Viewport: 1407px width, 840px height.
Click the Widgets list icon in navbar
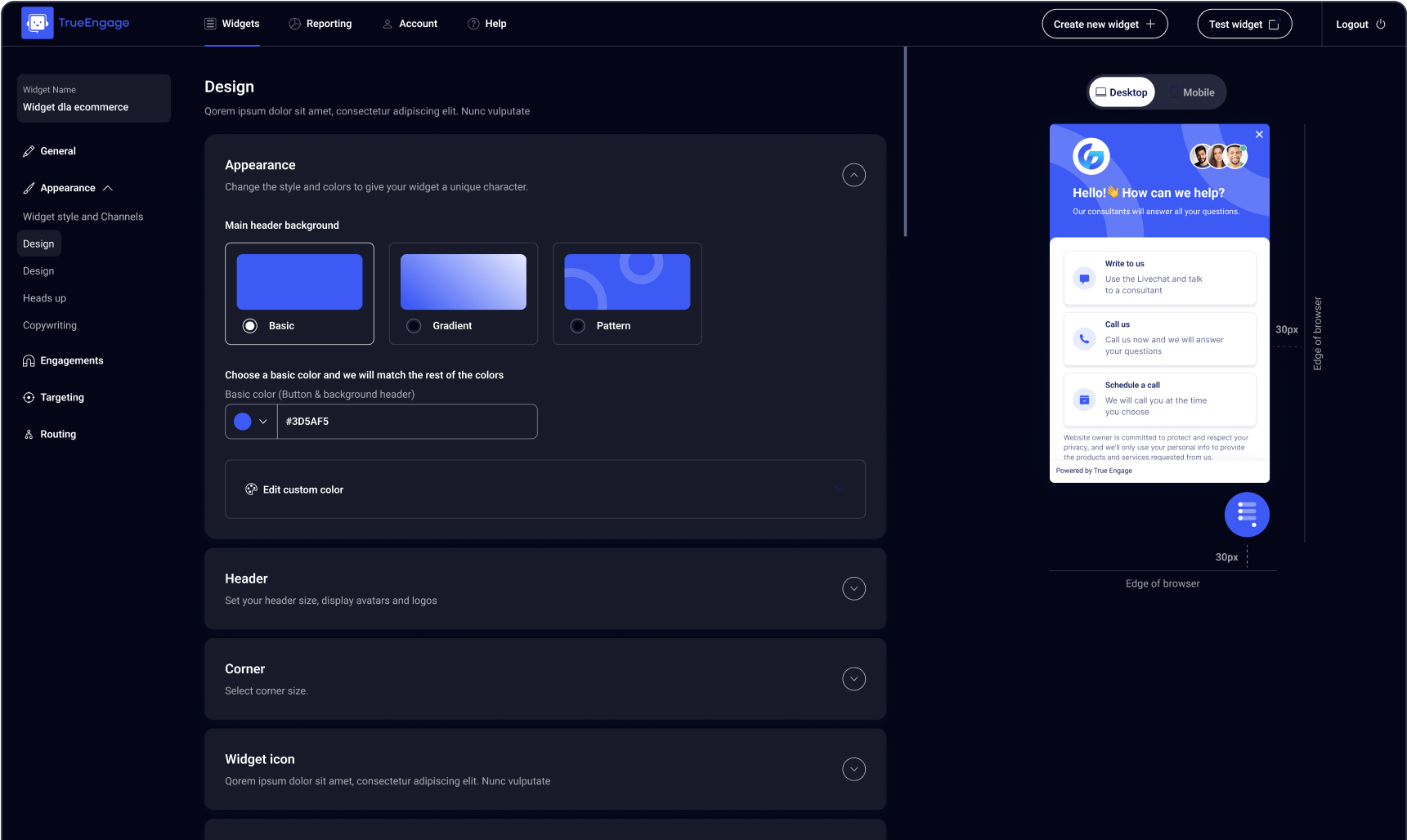pyautogui.click(x=210, y=24)
